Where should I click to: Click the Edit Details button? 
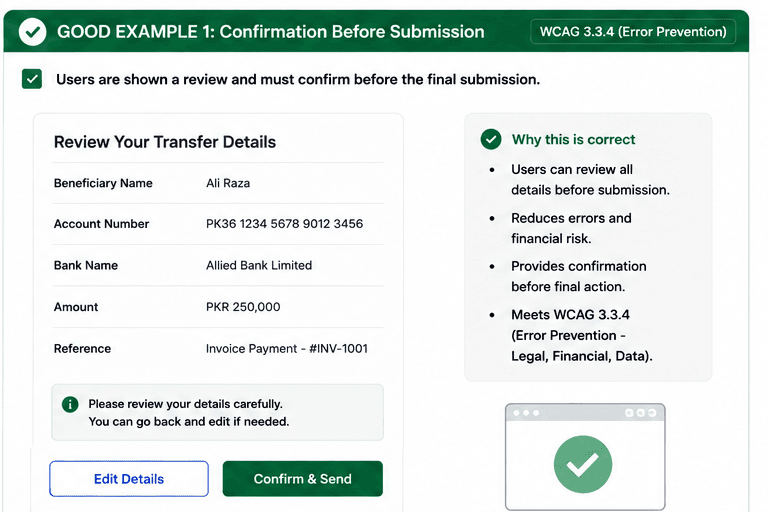(129, 479)
